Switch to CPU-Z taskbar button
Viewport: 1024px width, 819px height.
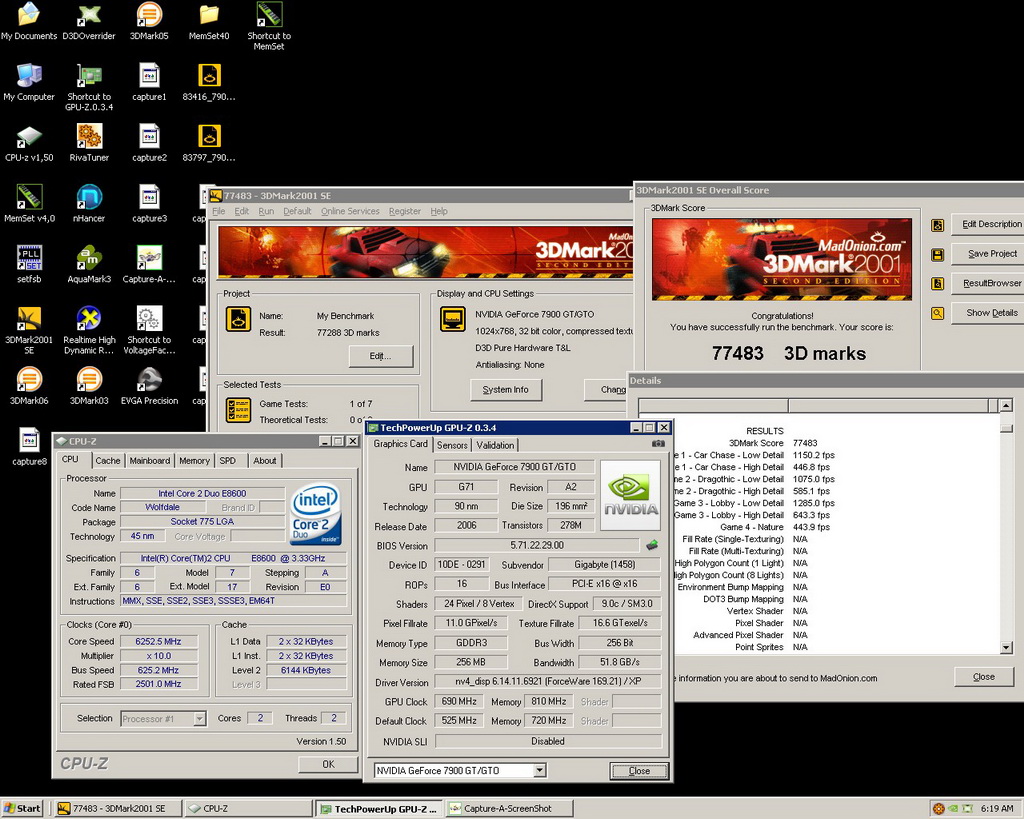(x=247, y=809)
